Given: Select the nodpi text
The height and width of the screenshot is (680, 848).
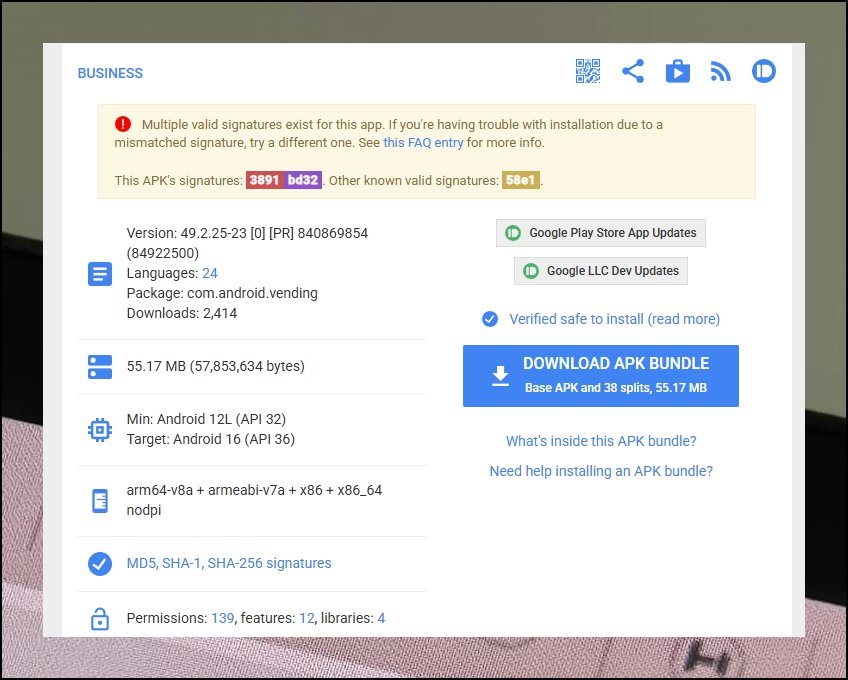Looking at the screenshot, I should (144, 510).
